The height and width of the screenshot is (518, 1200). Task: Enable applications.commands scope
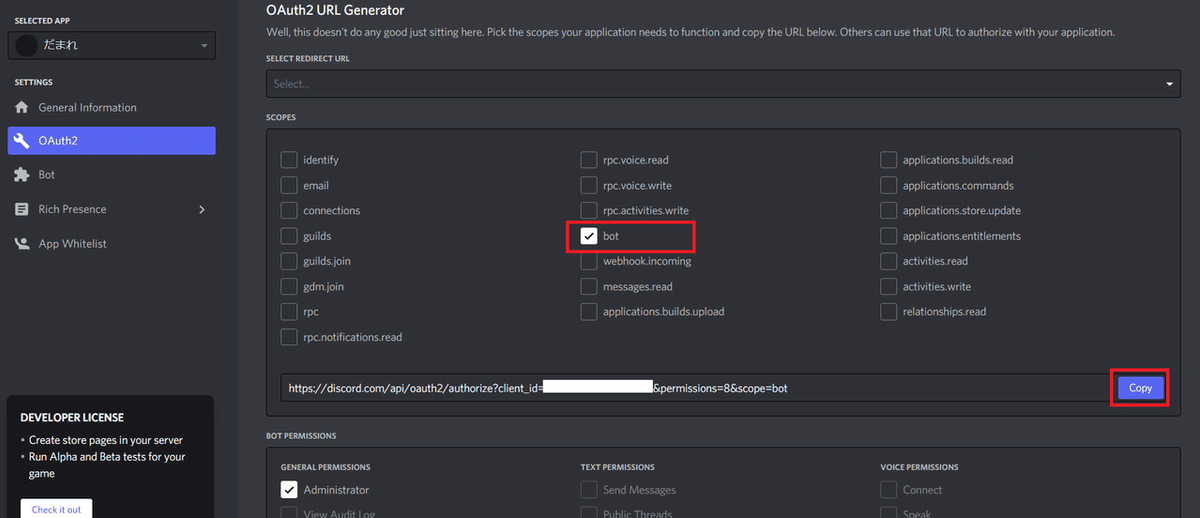point(889,185)
